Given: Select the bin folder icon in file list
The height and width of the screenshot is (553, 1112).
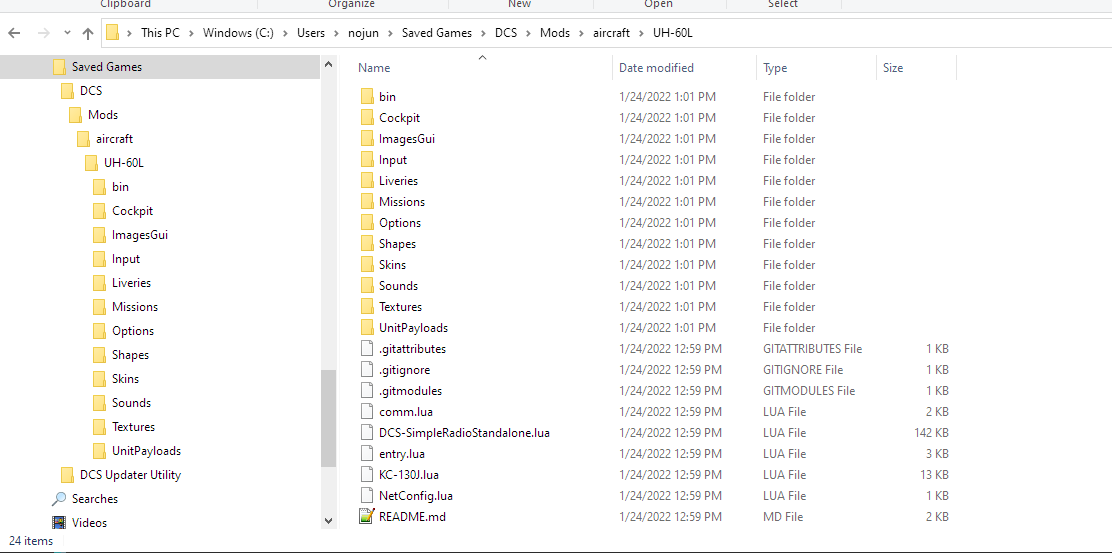Looking at the screenshot, I should coord(367,96).
